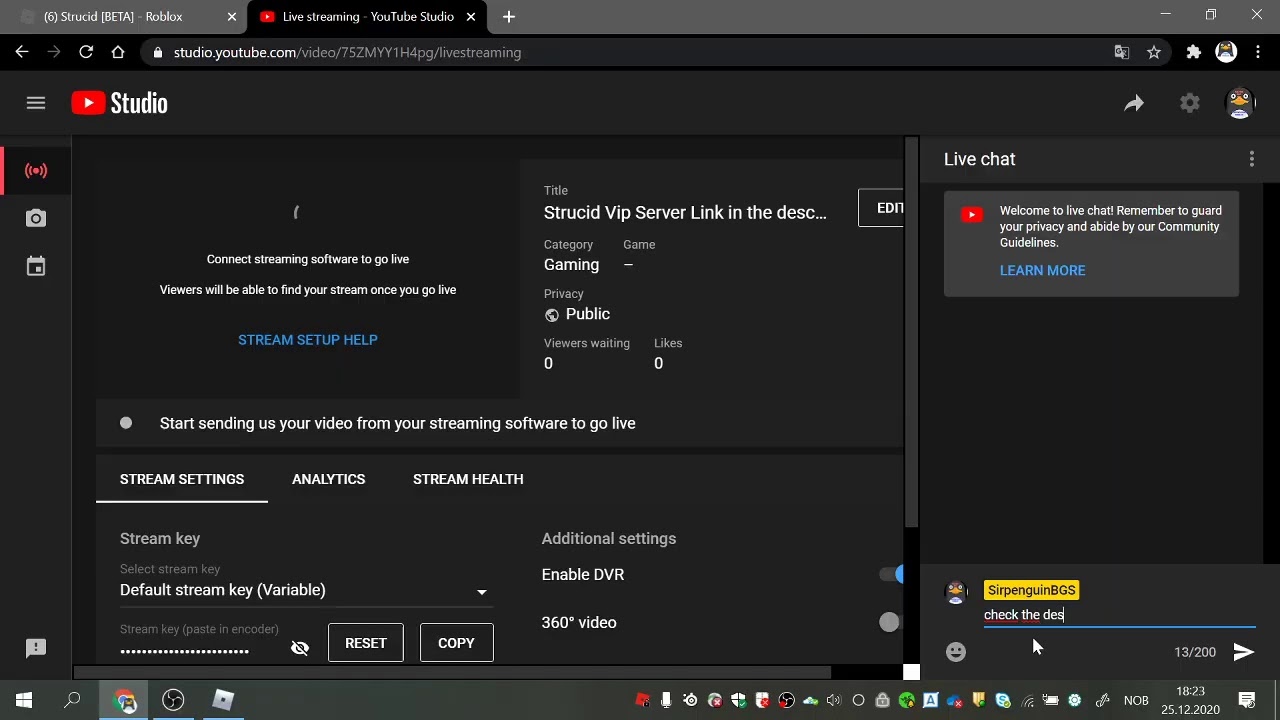Switch to the Analytics tab
Screen dimensions: 1280x720
click(328, 479)
